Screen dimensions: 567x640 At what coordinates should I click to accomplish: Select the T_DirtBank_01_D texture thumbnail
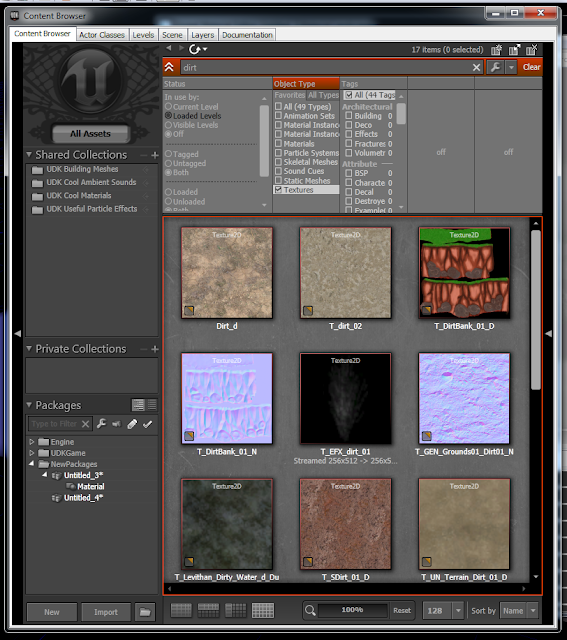coord(465,273)
